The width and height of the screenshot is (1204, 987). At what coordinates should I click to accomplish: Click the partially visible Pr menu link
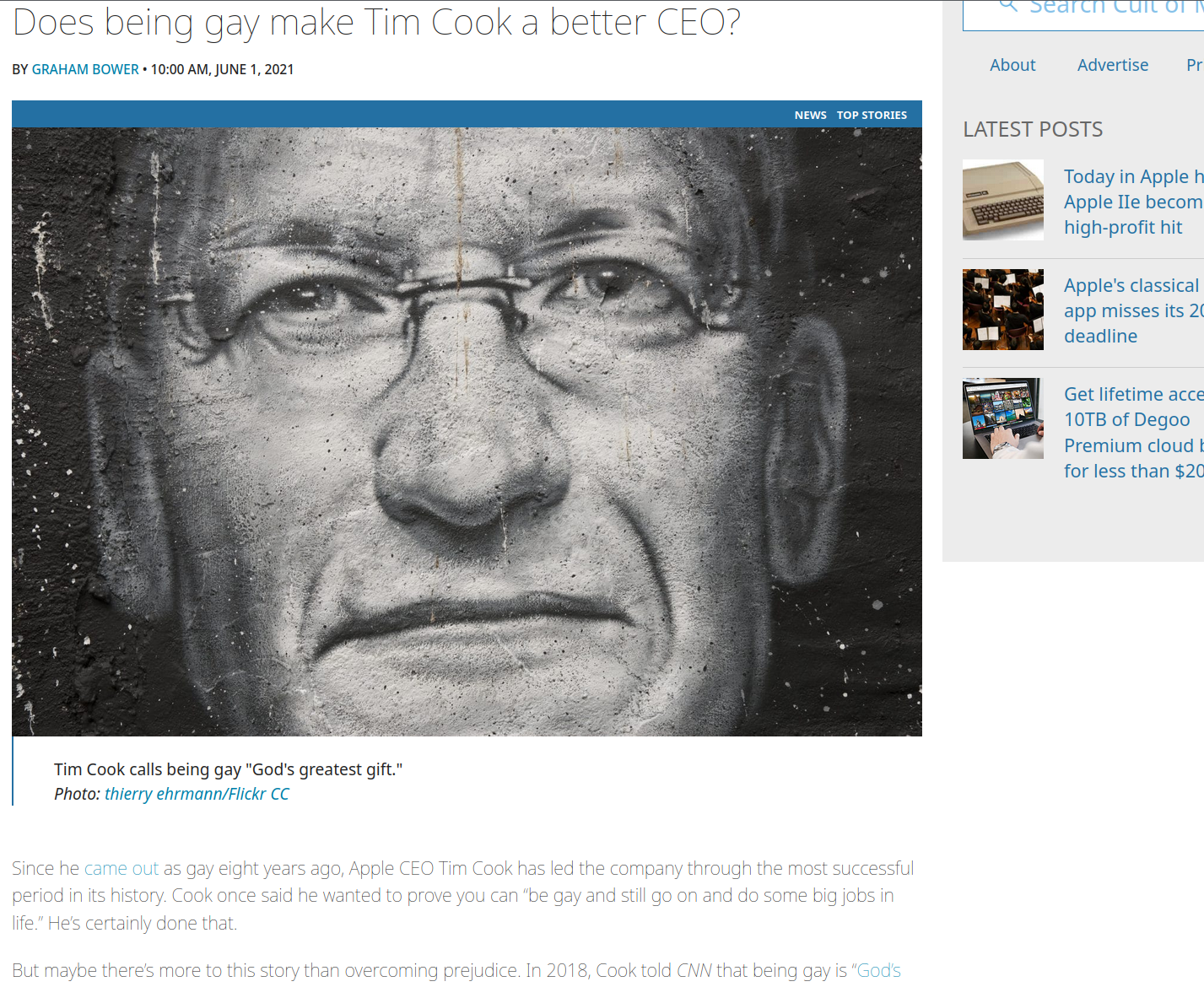tap(1194, 65)
